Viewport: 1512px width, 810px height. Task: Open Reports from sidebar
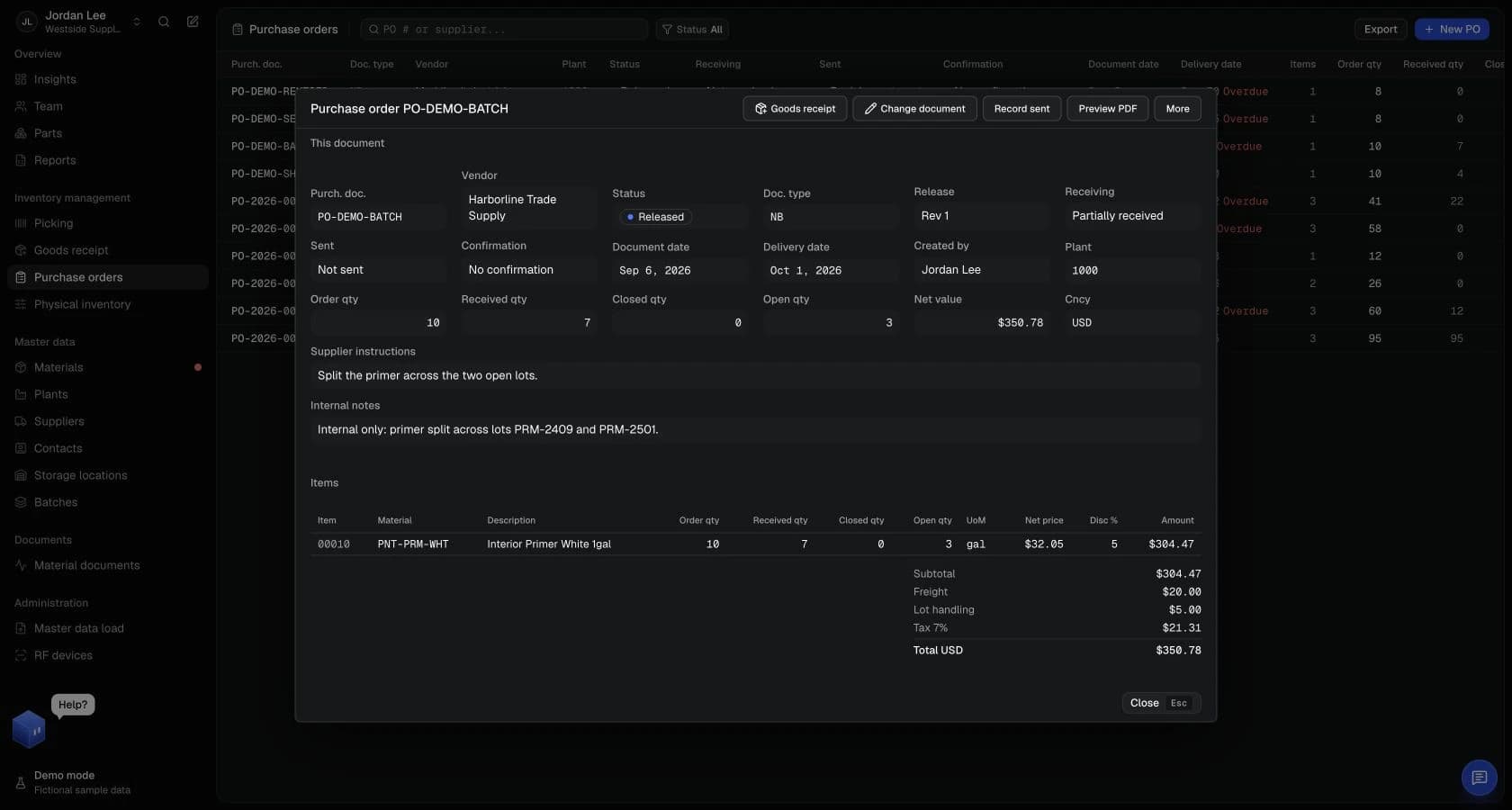[x=108, y=160]
